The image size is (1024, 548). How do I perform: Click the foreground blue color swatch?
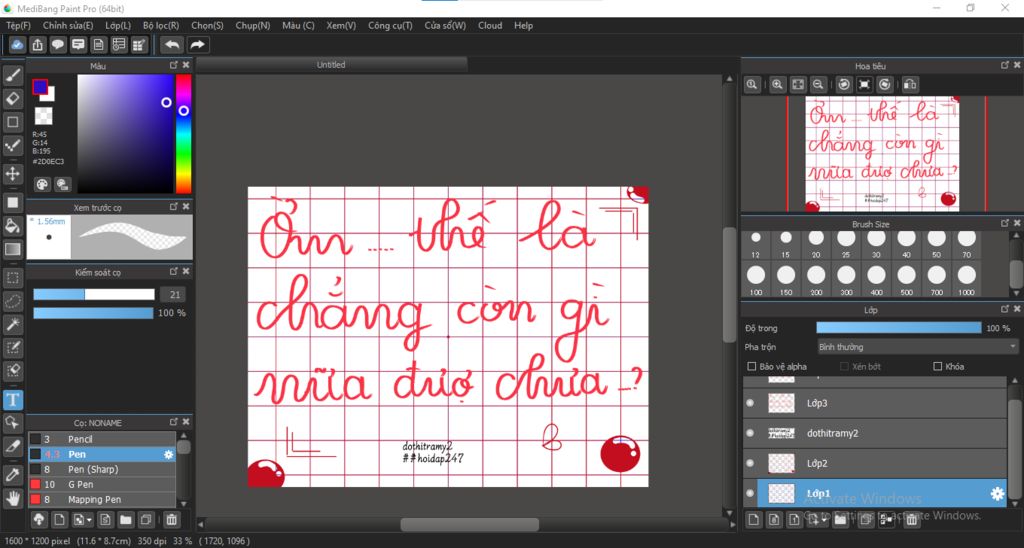[x=40, y=87]
